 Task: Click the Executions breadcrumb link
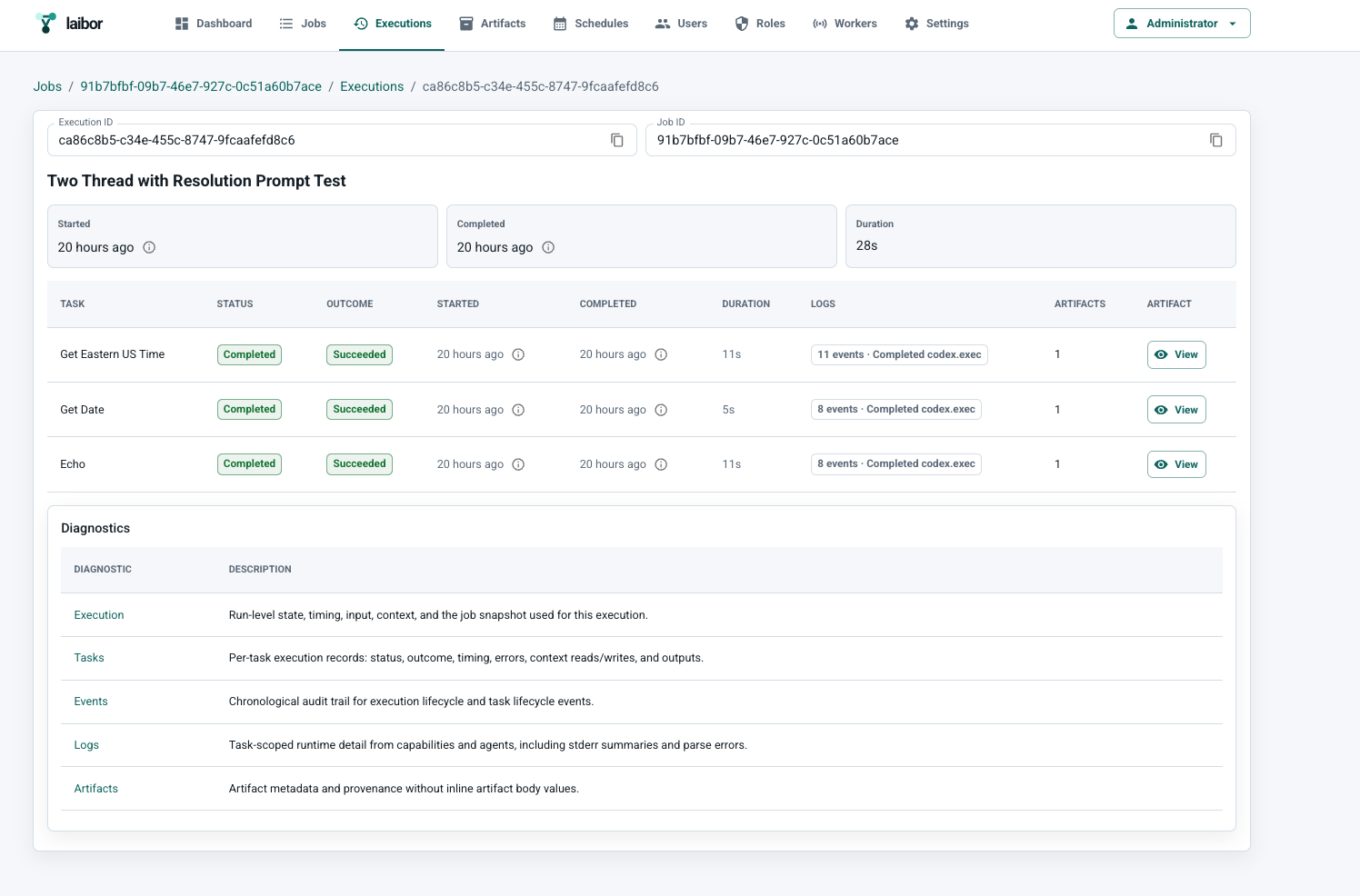pyautogui.click(x=372, y=86)
